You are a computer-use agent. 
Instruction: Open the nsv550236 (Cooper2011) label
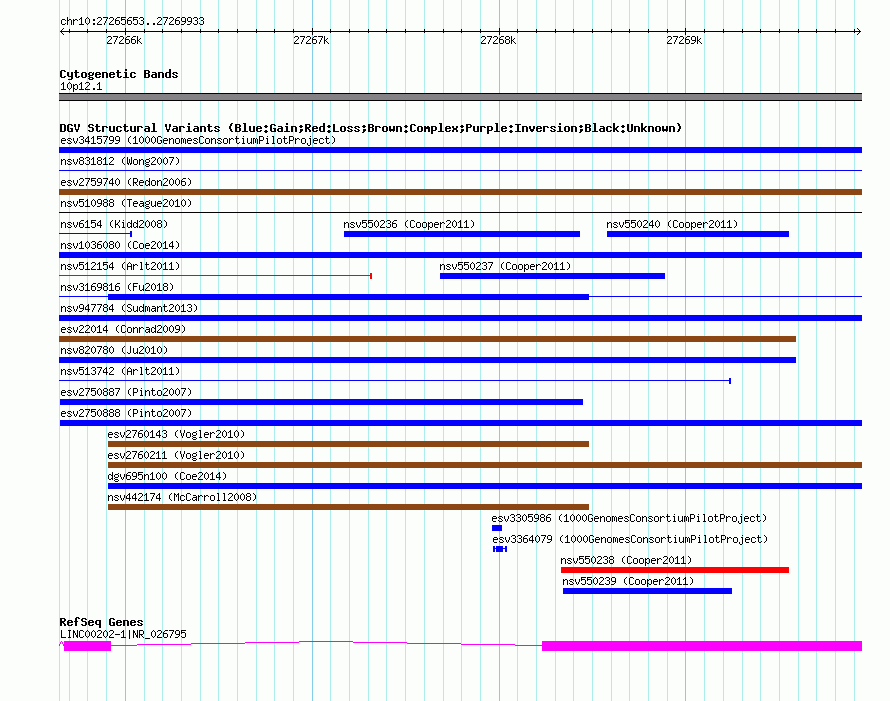click(409, 224)
